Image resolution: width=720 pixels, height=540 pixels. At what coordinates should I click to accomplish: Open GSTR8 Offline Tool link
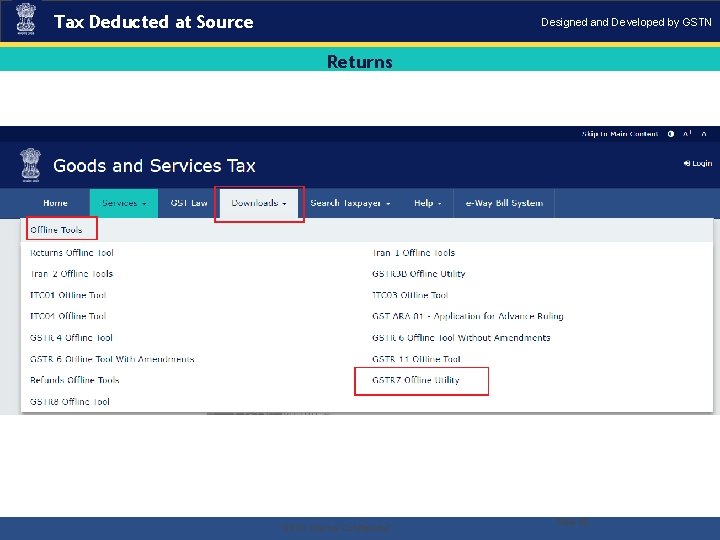pyautogui.click(x=70, y=401)
